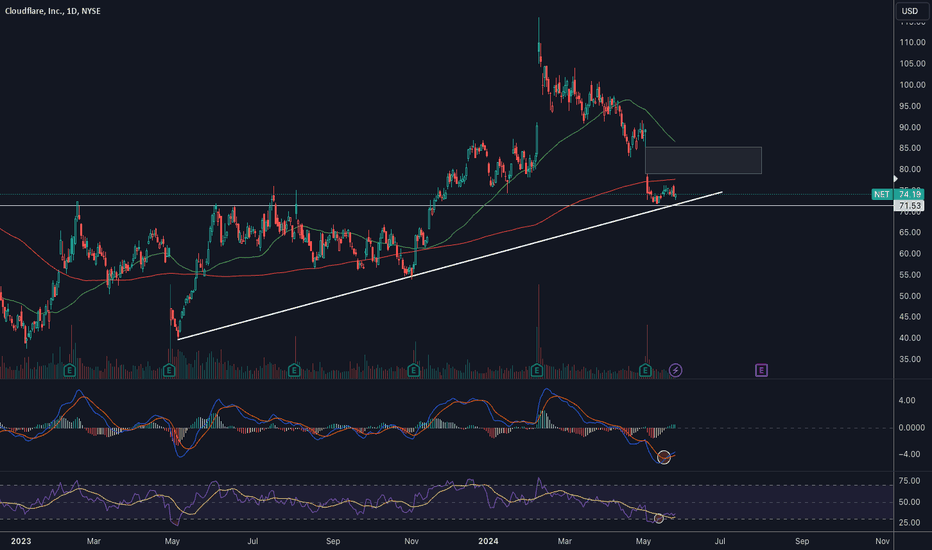Select the circle drawing on the RSI pane
Viewport: 932px width, 550px height.
659,518
